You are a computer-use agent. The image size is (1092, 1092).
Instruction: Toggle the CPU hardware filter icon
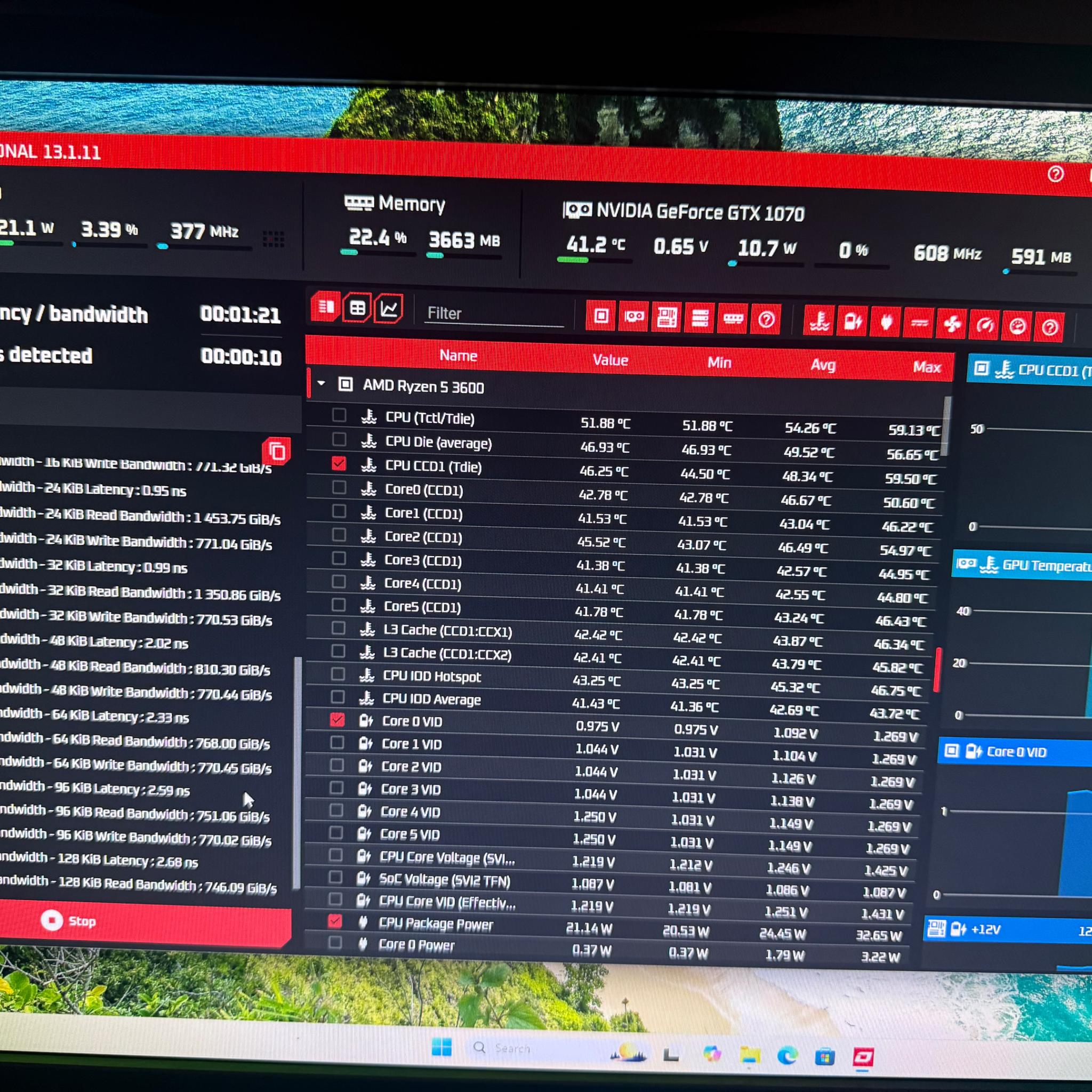click(601, 316)
